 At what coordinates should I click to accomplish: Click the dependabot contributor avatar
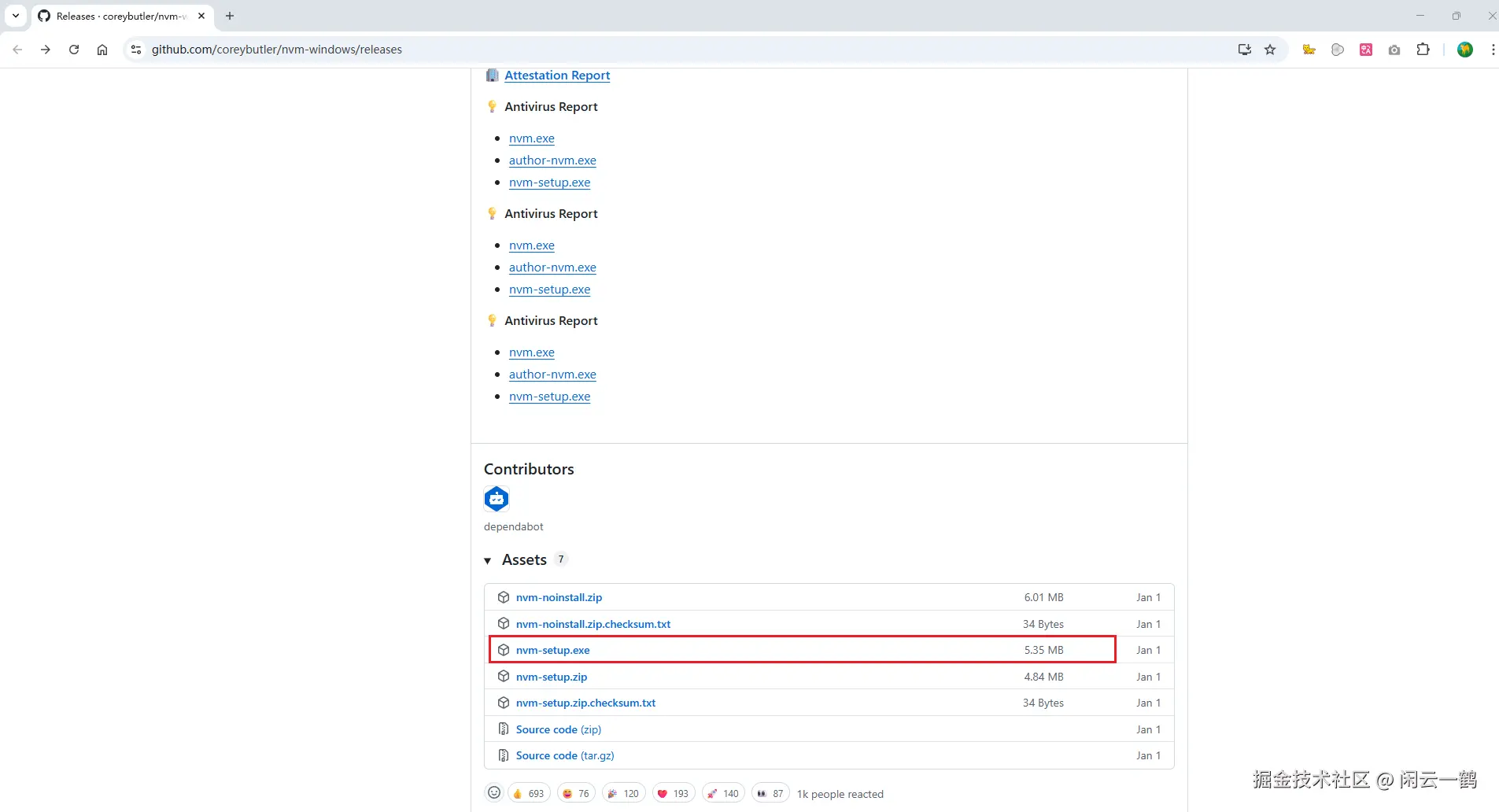(497, 499)
